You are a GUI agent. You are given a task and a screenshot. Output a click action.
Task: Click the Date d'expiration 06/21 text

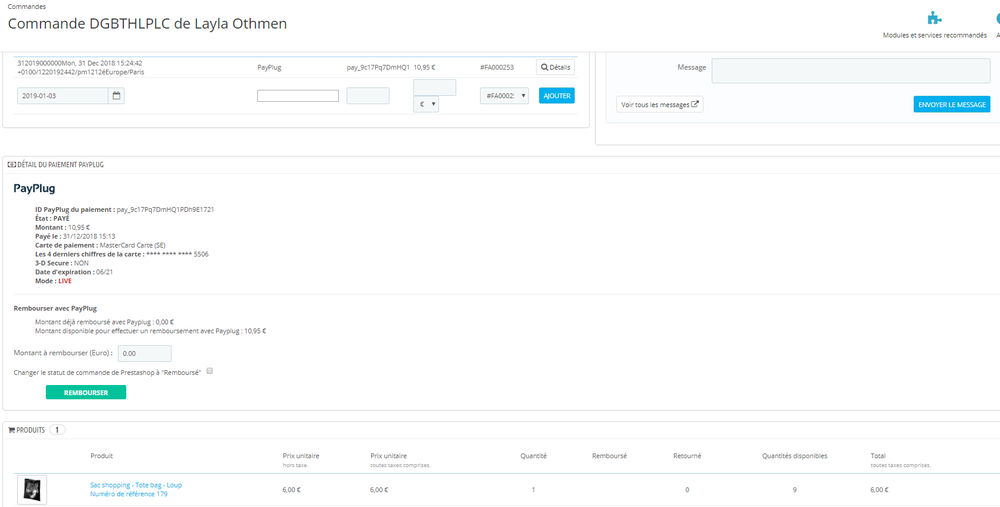tap(74, 272)
